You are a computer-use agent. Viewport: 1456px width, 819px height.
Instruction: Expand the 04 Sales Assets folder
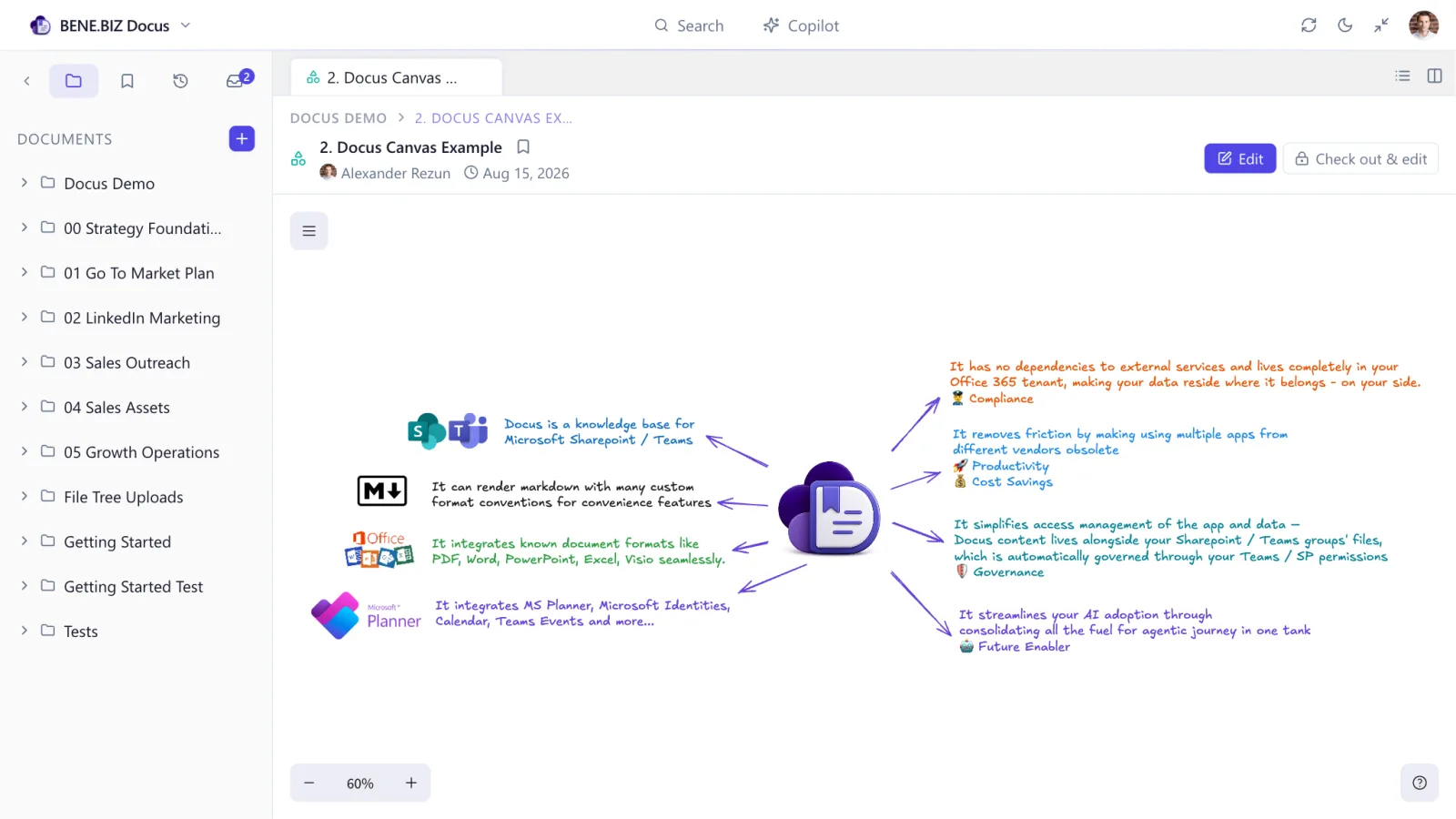(x=25, y=407)
